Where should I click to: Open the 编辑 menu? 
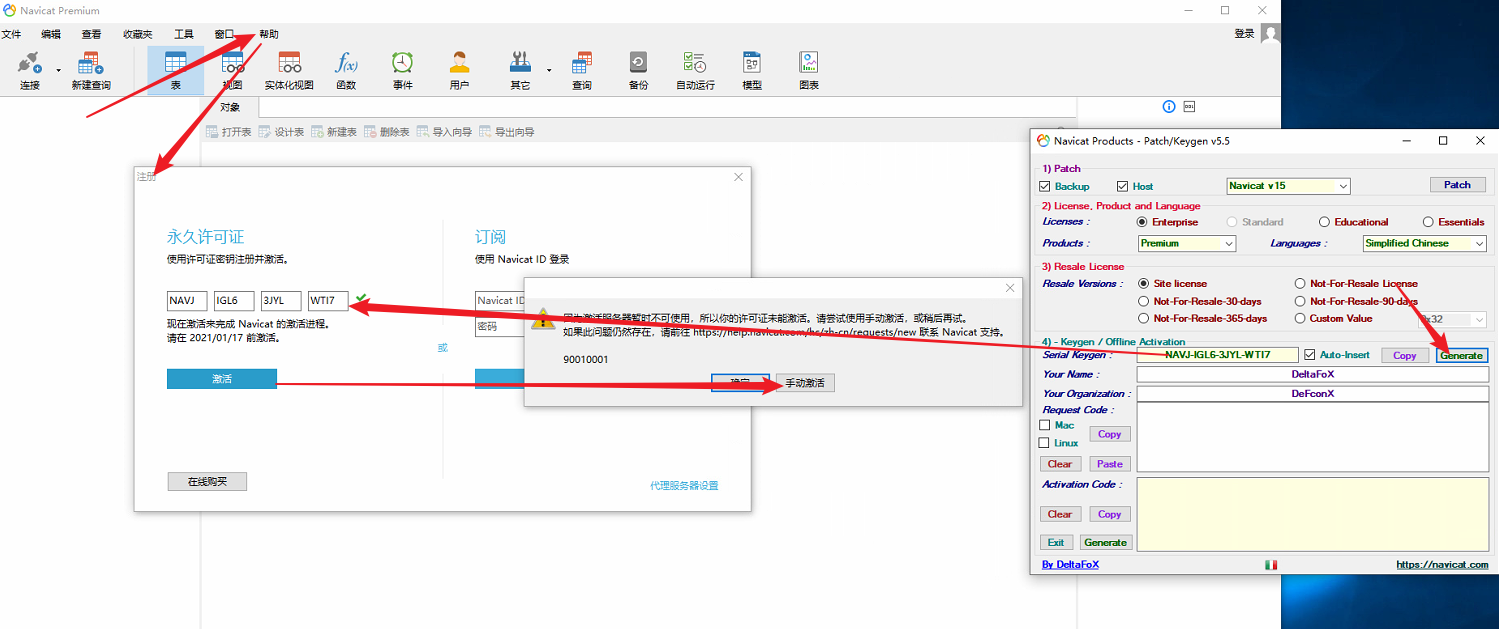coord(51,34)
